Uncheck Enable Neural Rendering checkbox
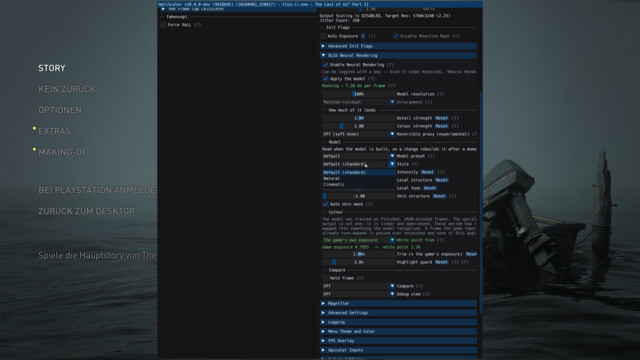 [x=325, y=64]
